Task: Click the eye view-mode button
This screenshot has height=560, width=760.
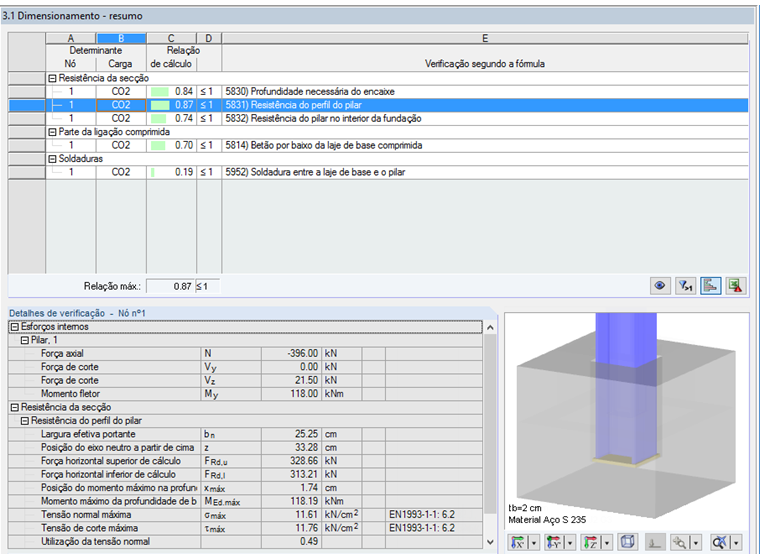Action: (x=660, y=286)
